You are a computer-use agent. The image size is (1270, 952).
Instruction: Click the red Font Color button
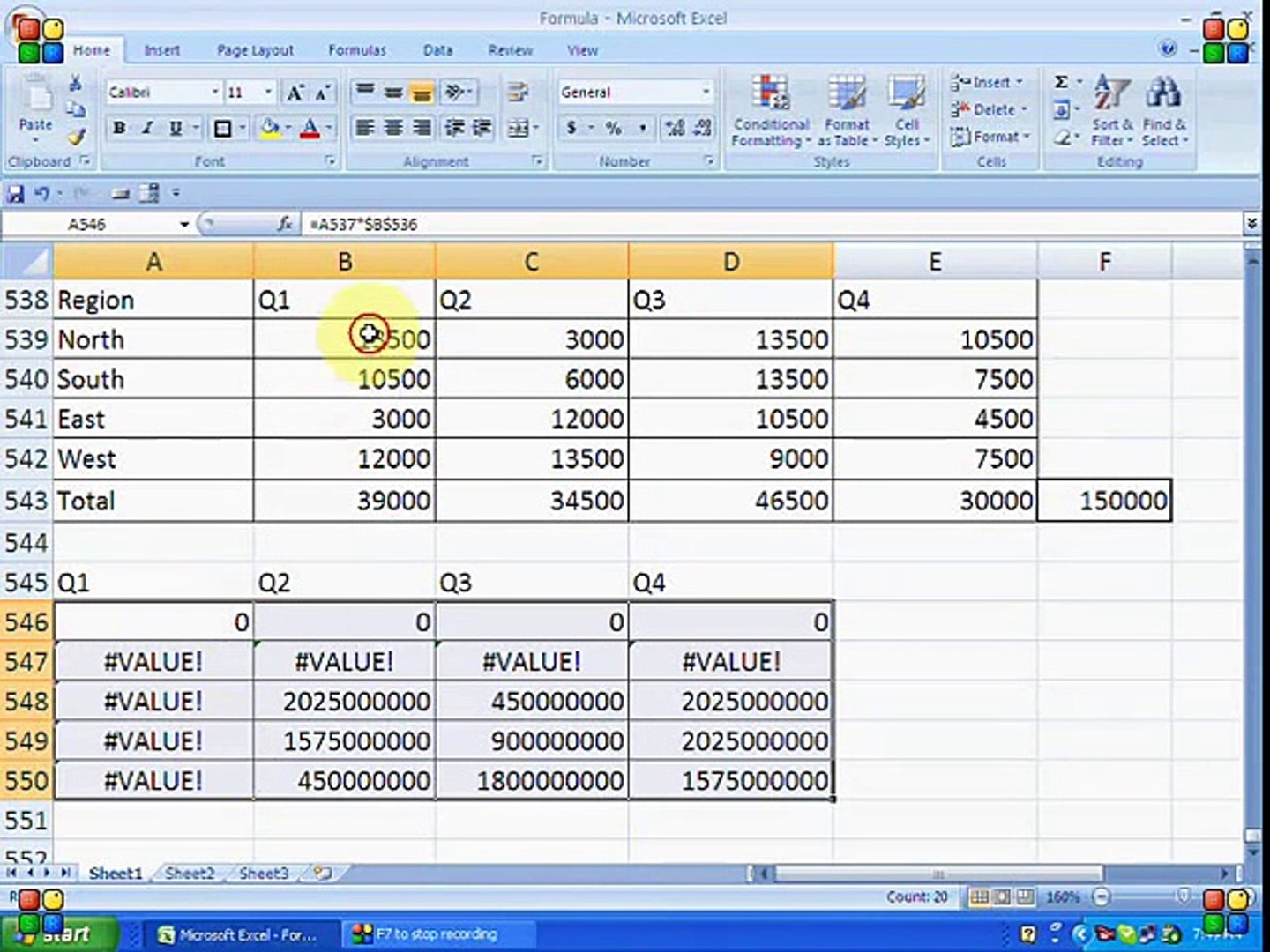point(310,129)
